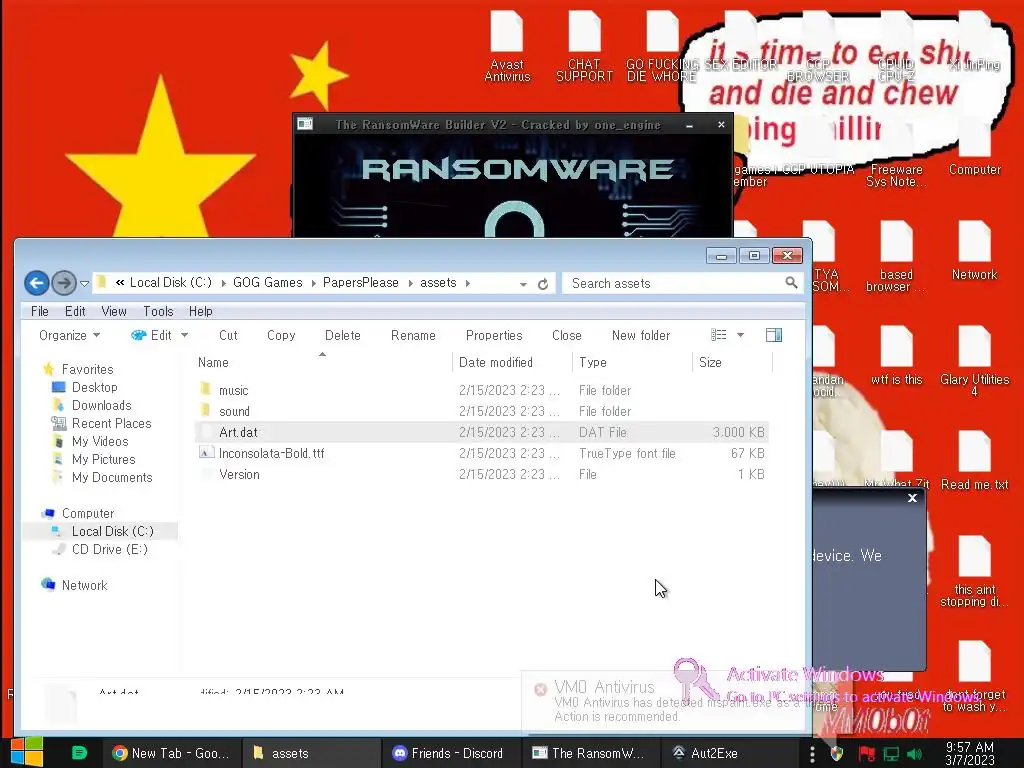Sort by the Name column header
Screen dimensions: 1024x768
click(323, 362)
